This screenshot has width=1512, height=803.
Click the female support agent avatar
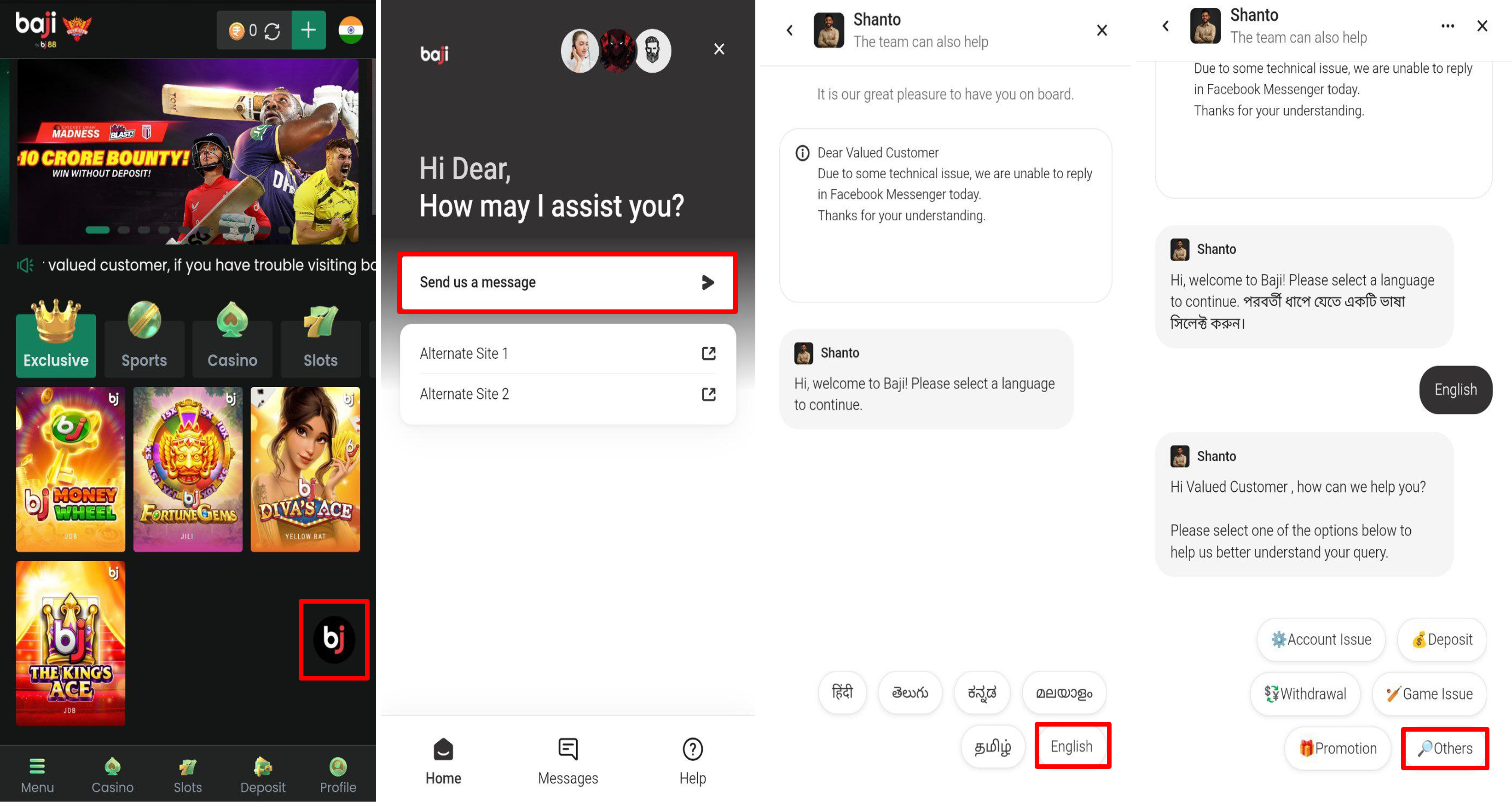579,51
